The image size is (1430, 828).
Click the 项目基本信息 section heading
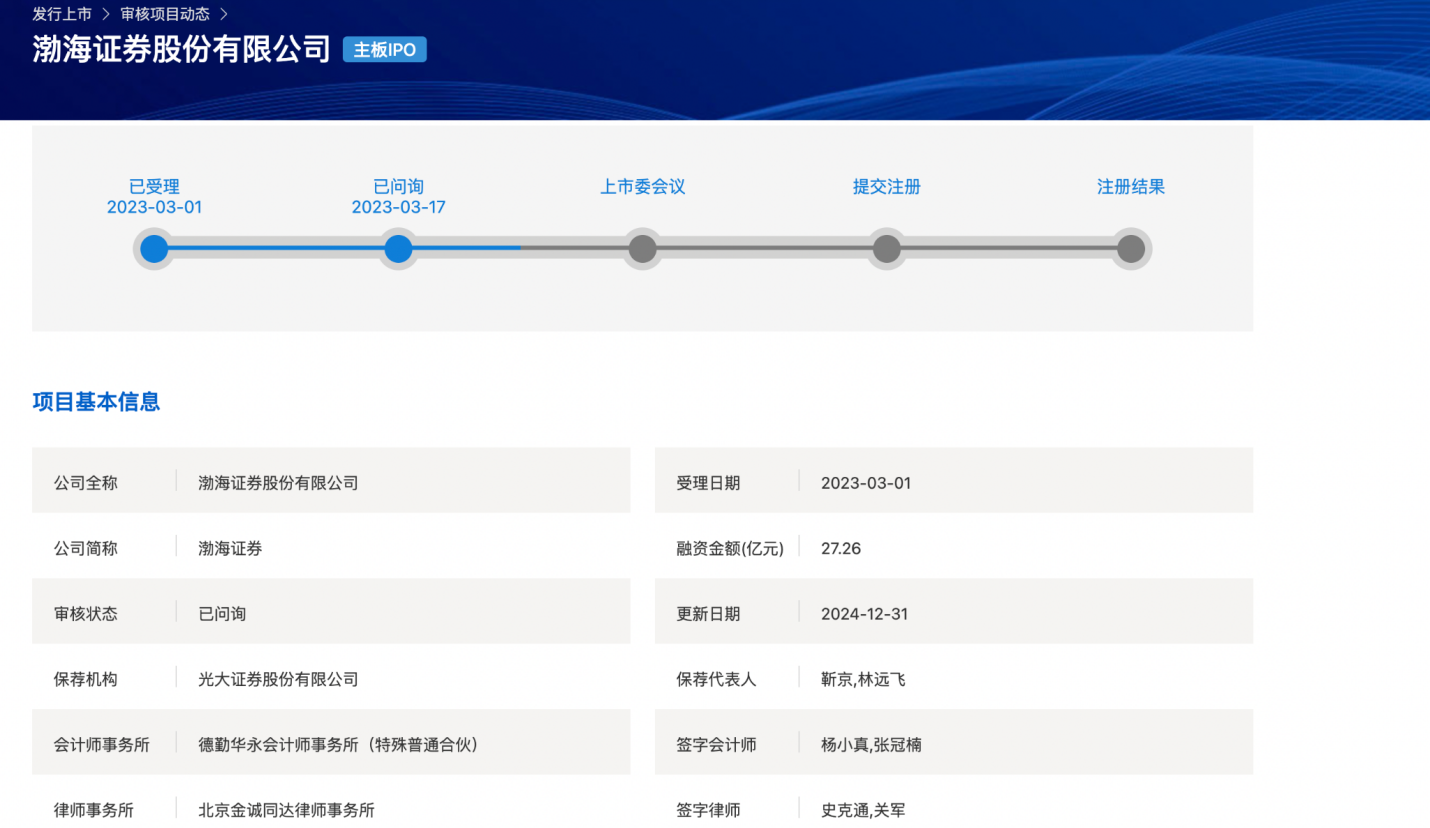96,402
